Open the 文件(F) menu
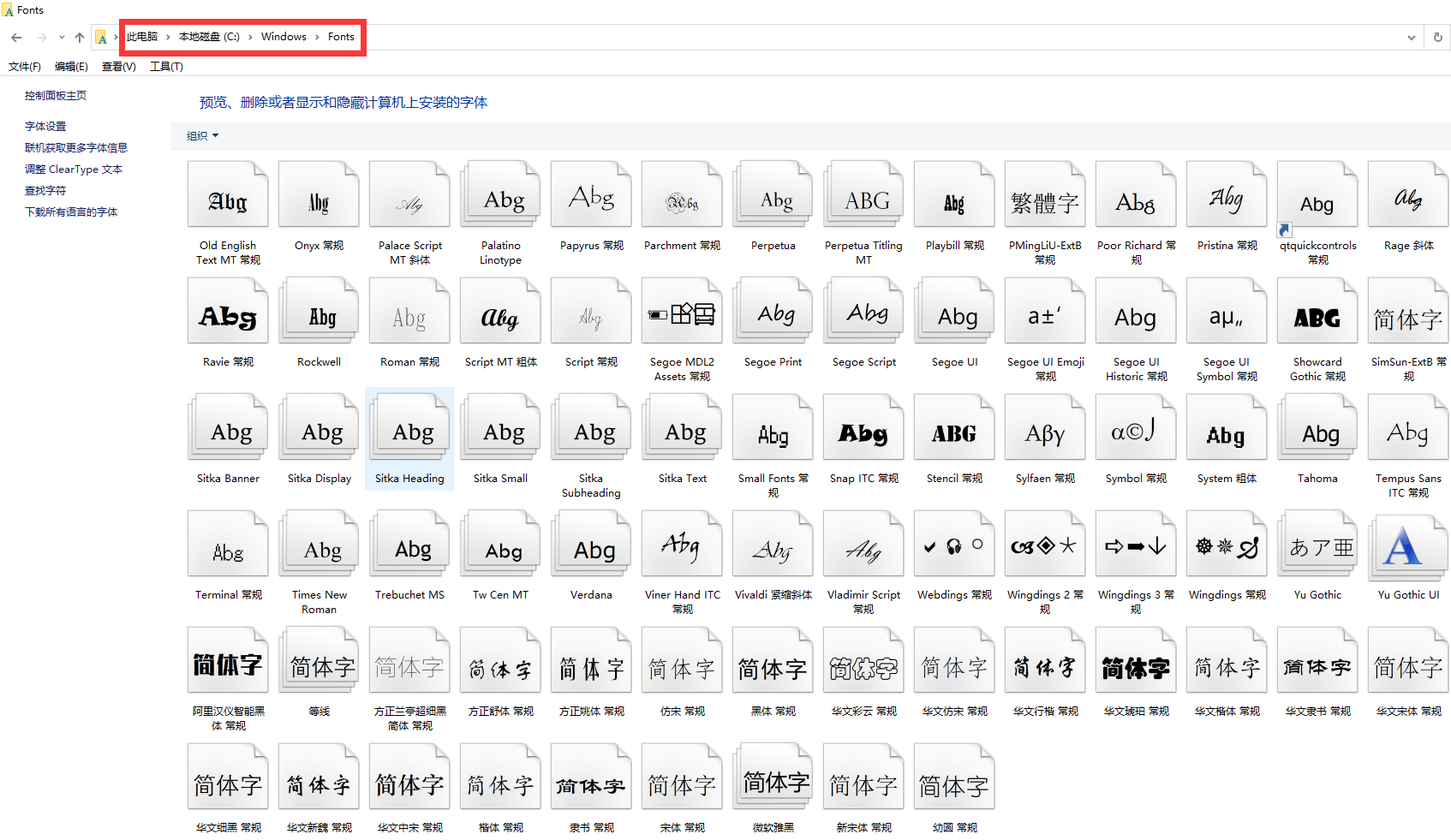The width and height of the screenshot is (1451, 840). pos(25,66)
